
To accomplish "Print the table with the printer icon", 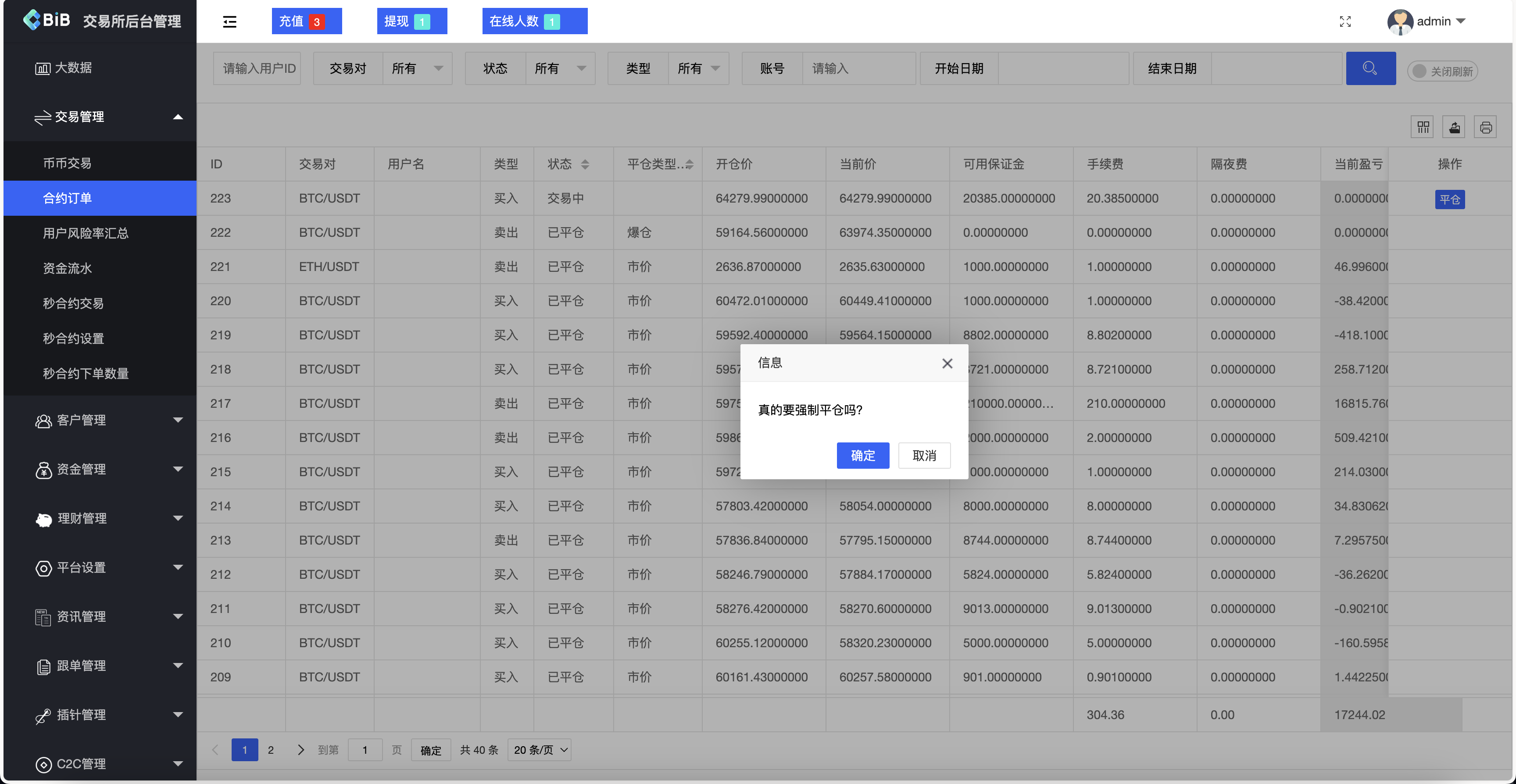I will [x=1485, y=126].
